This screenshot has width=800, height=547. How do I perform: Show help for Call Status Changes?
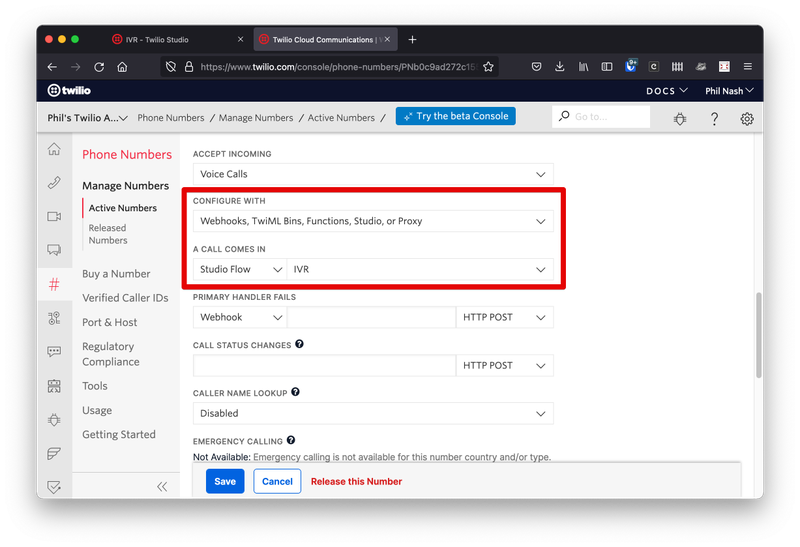click(299, 344)
